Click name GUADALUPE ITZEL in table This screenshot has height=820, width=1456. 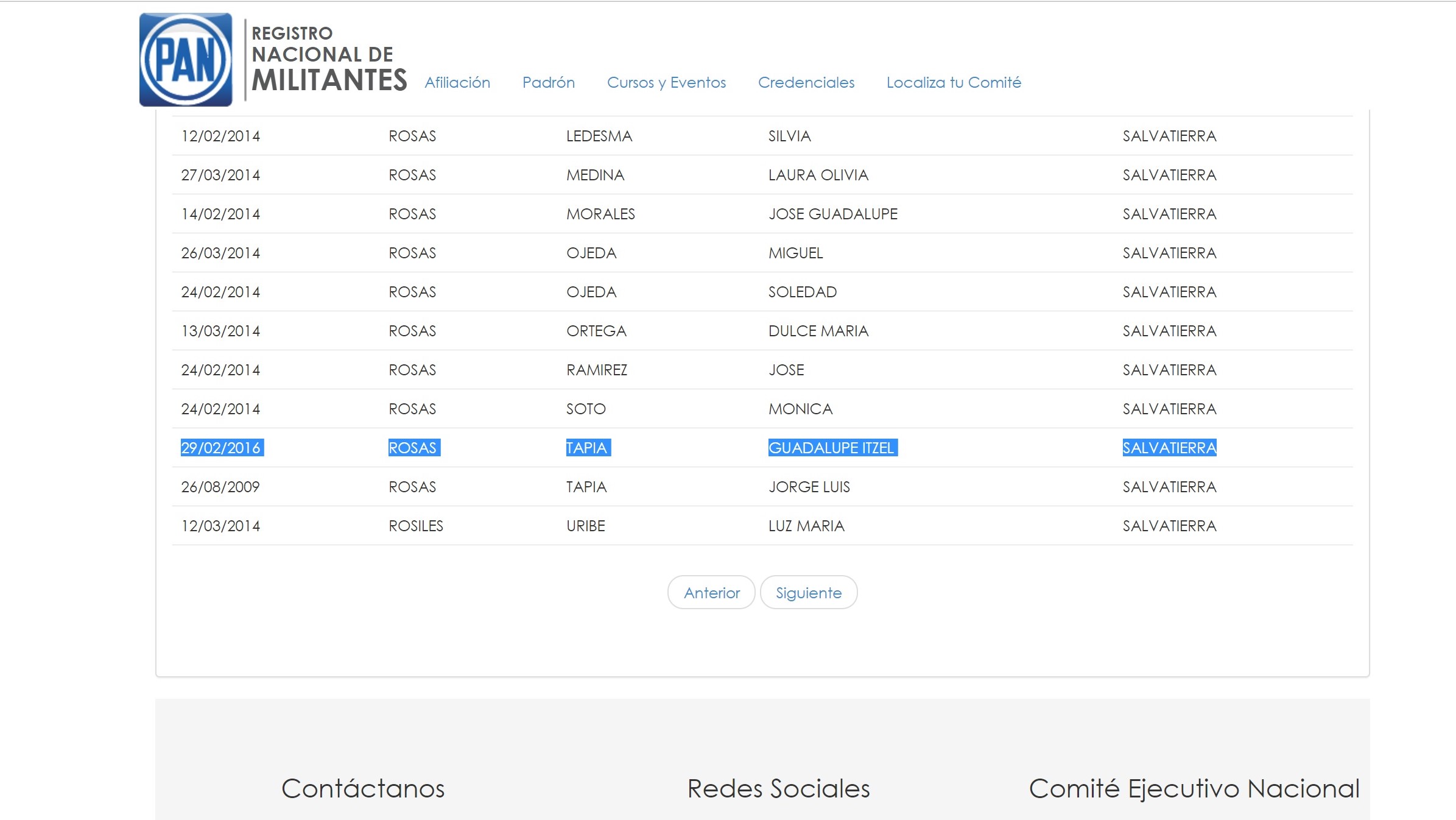coord(832,448)
